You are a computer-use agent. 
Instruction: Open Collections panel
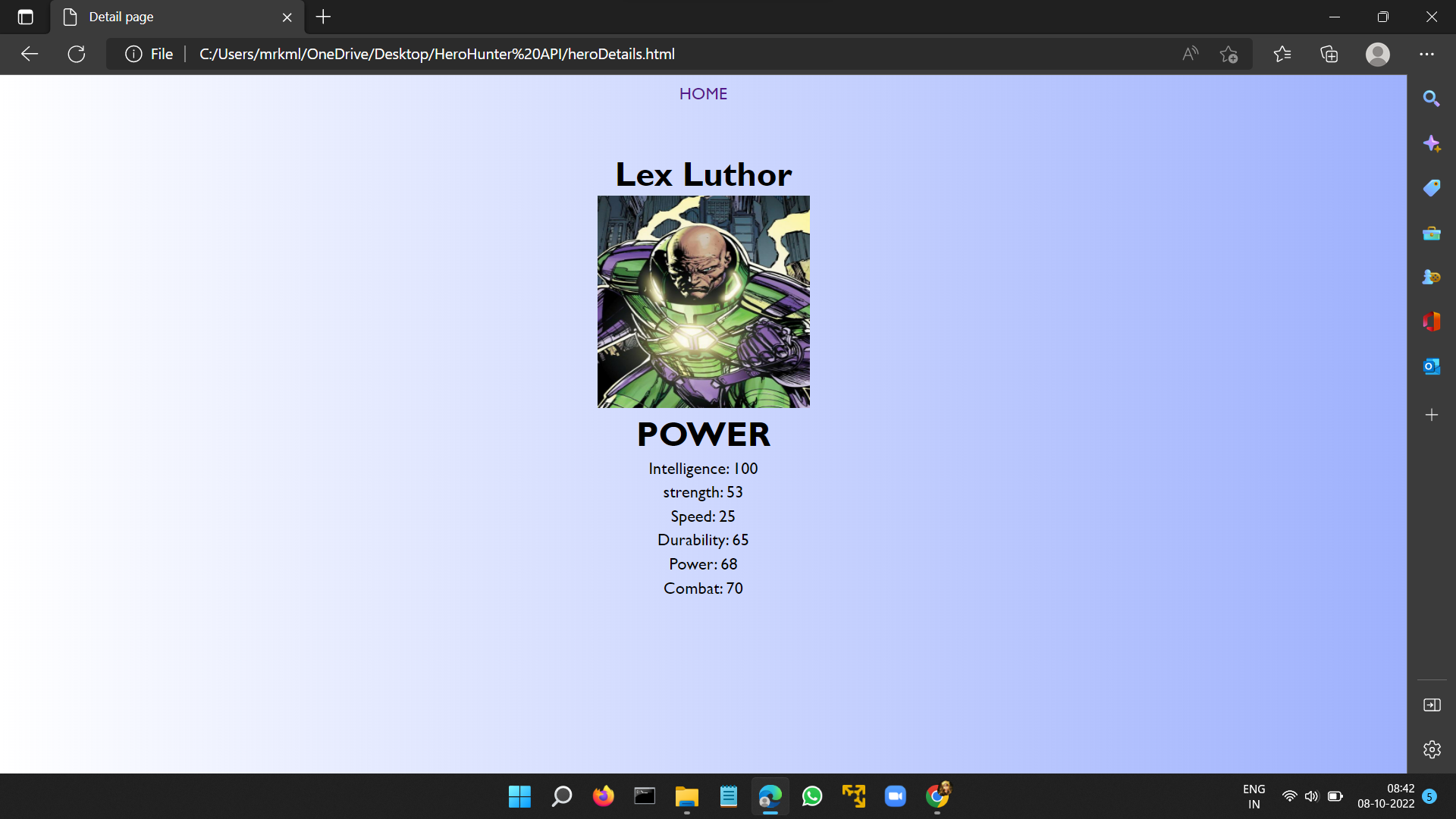click(1329, 54)
